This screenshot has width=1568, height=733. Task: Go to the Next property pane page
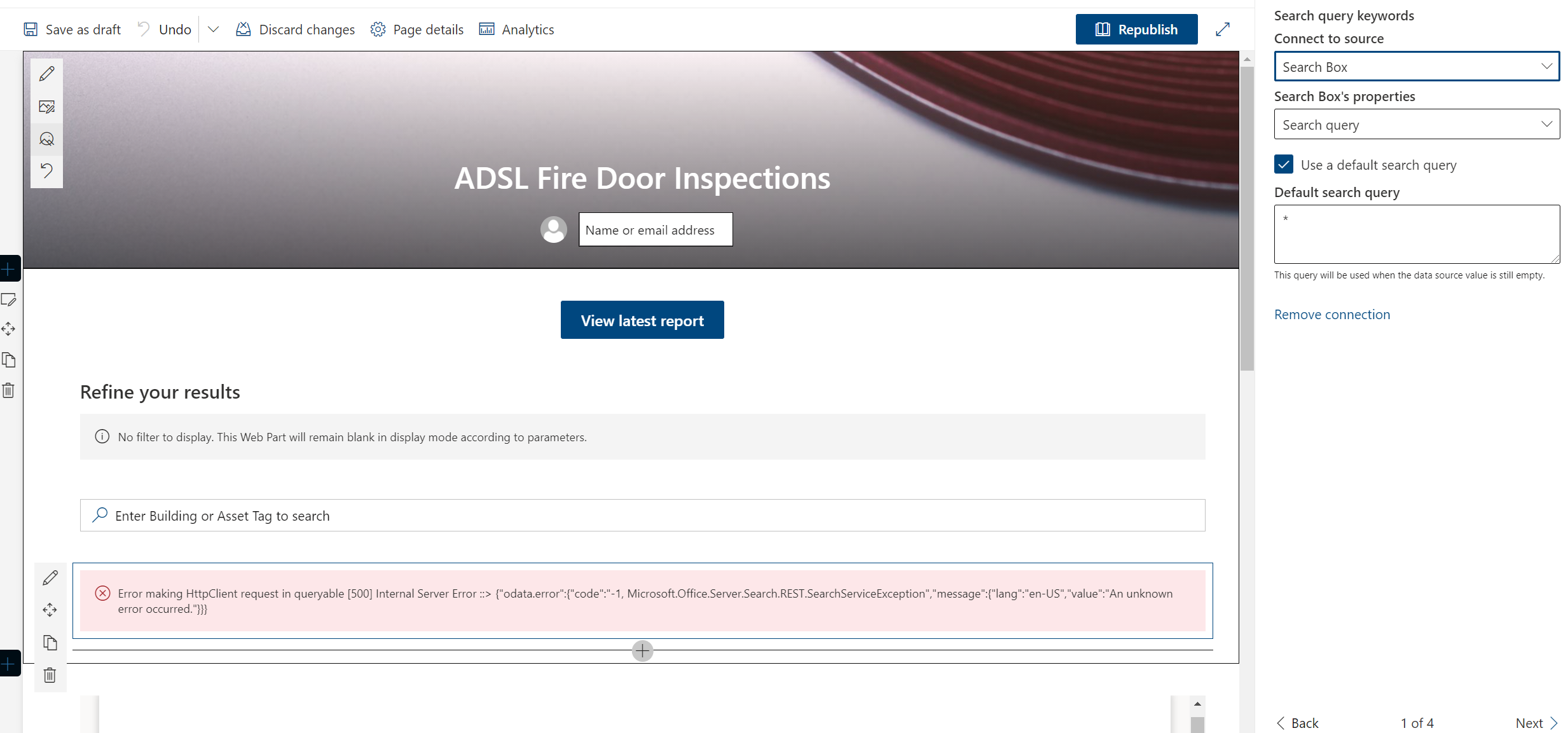tap(1534, 723)
